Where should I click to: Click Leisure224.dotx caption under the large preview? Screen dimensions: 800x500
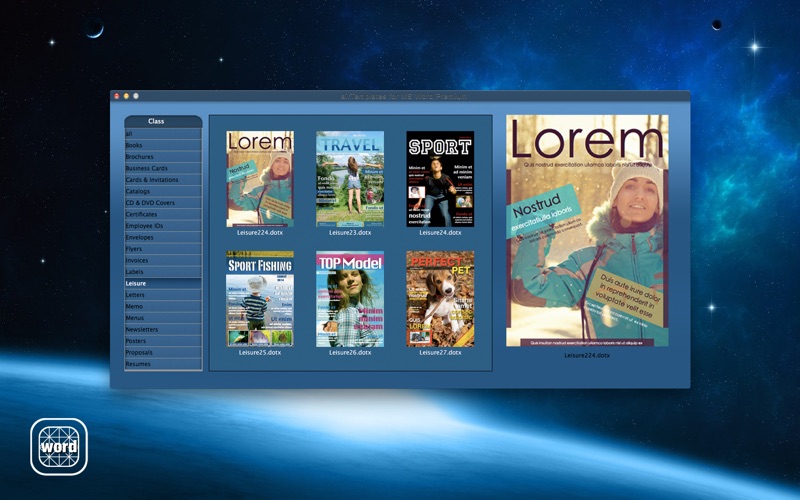[x=587, y=355]
